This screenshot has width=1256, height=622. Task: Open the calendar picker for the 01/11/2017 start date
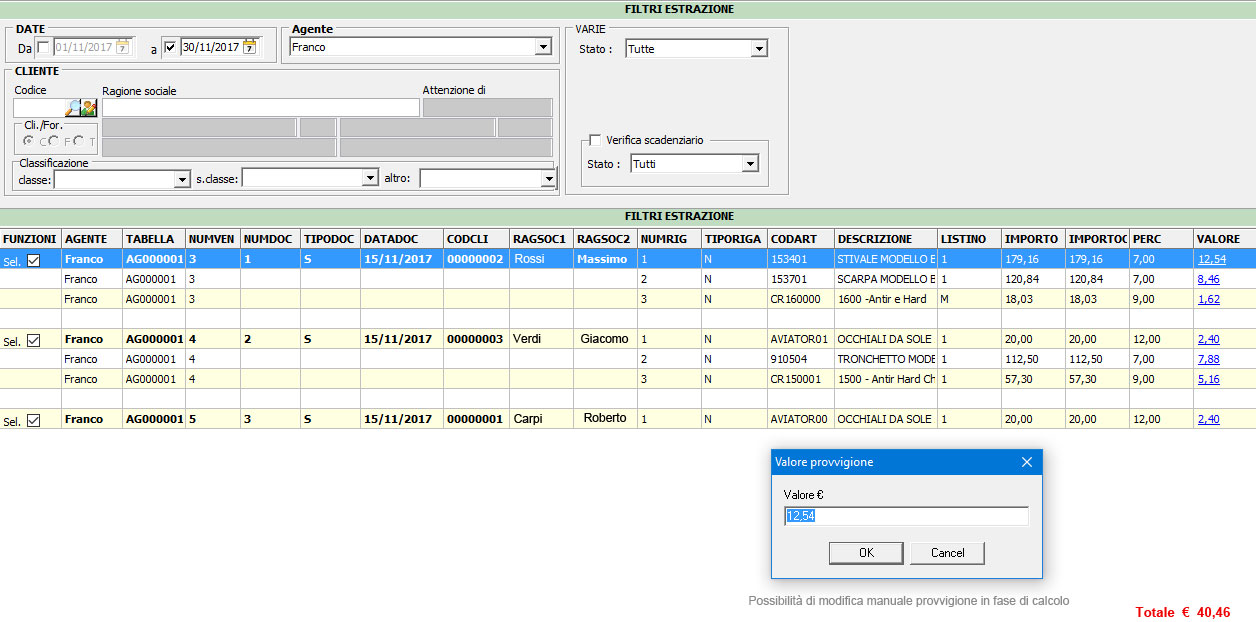pos(123,47)
